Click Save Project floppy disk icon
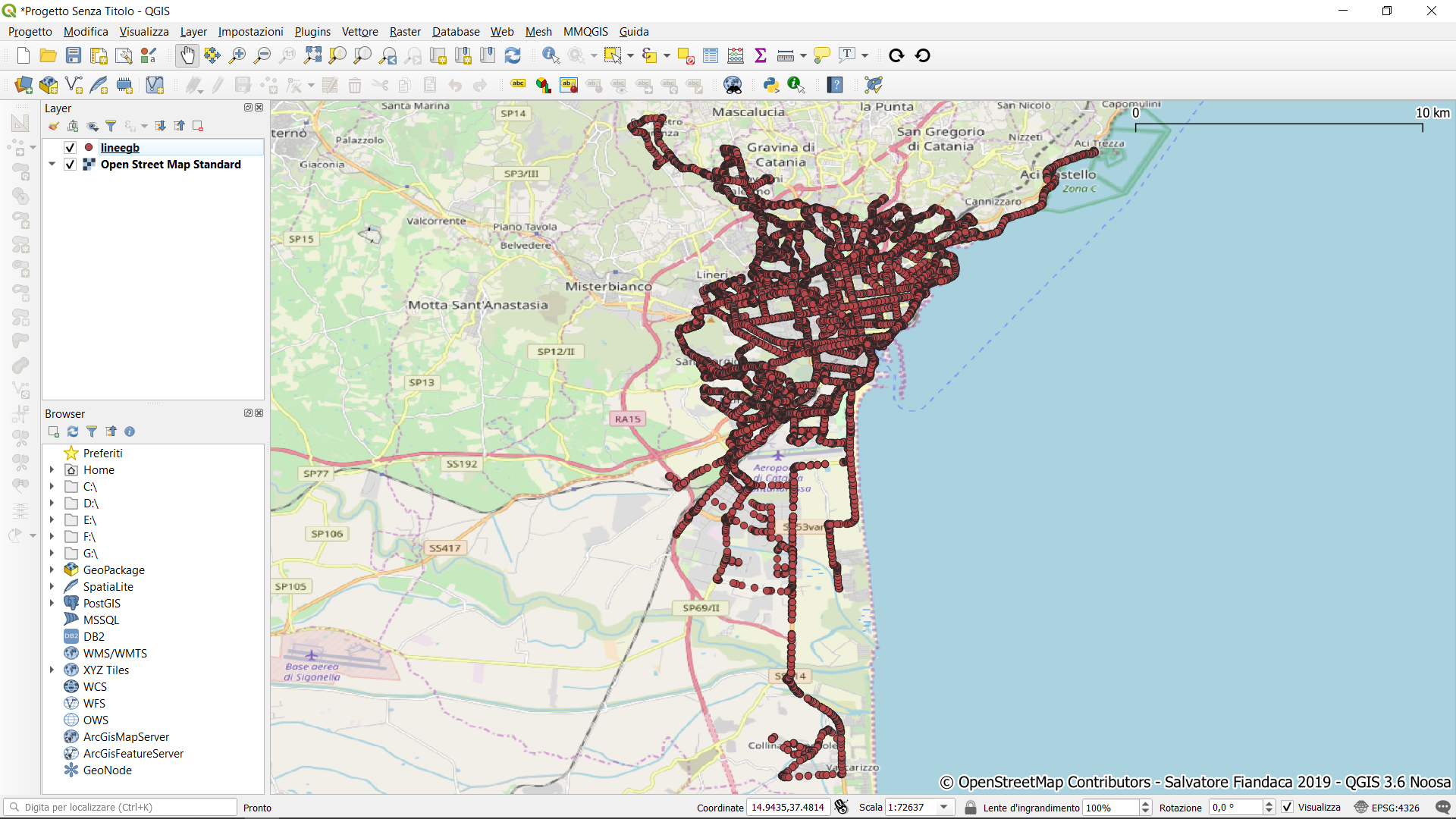This screenshot has width=1456, height=819. 74,55
